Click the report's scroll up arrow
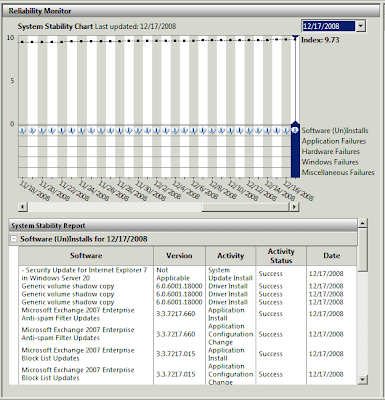This screenshot has height=400, width=385. tap(362, 223)
